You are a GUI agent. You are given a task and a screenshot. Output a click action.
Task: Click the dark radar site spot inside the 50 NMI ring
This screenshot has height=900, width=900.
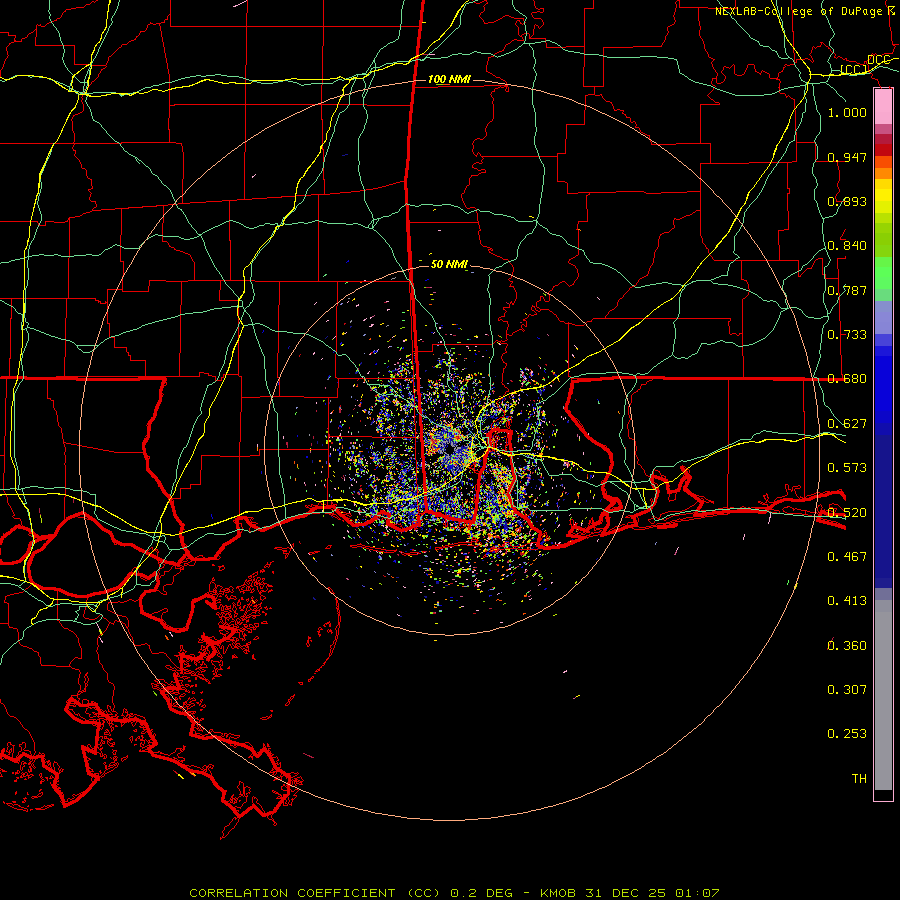pos(450,449)
